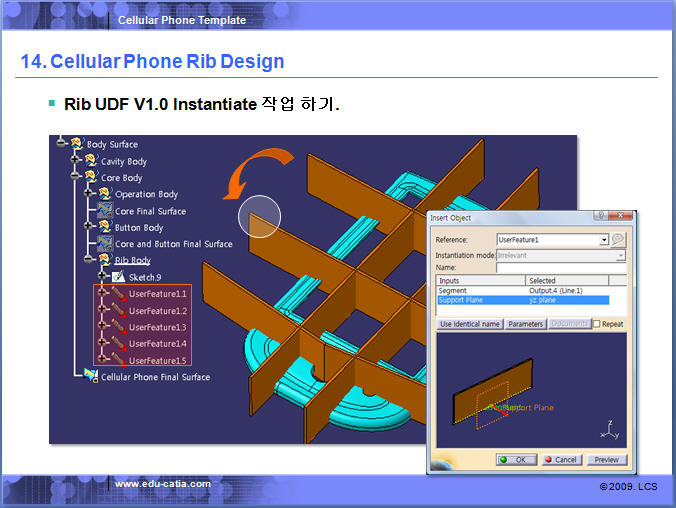Viewport: 676px width, 508px height.
Task: Click the Preview button
Action: pos(606,460)
